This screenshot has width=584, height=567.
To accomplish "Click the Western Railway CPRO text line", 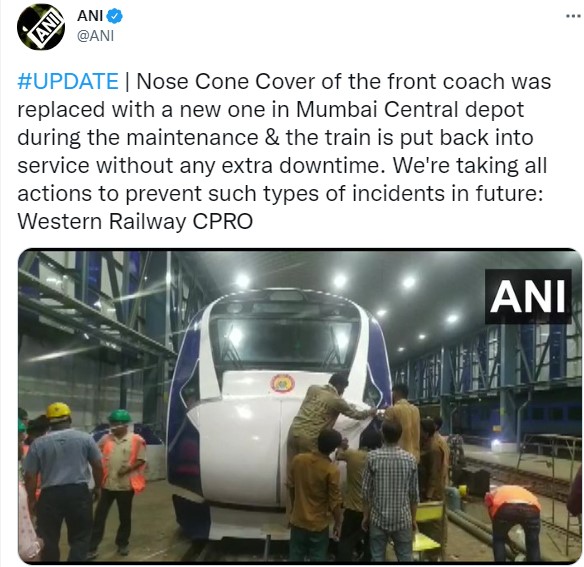I will click(135, 221).
